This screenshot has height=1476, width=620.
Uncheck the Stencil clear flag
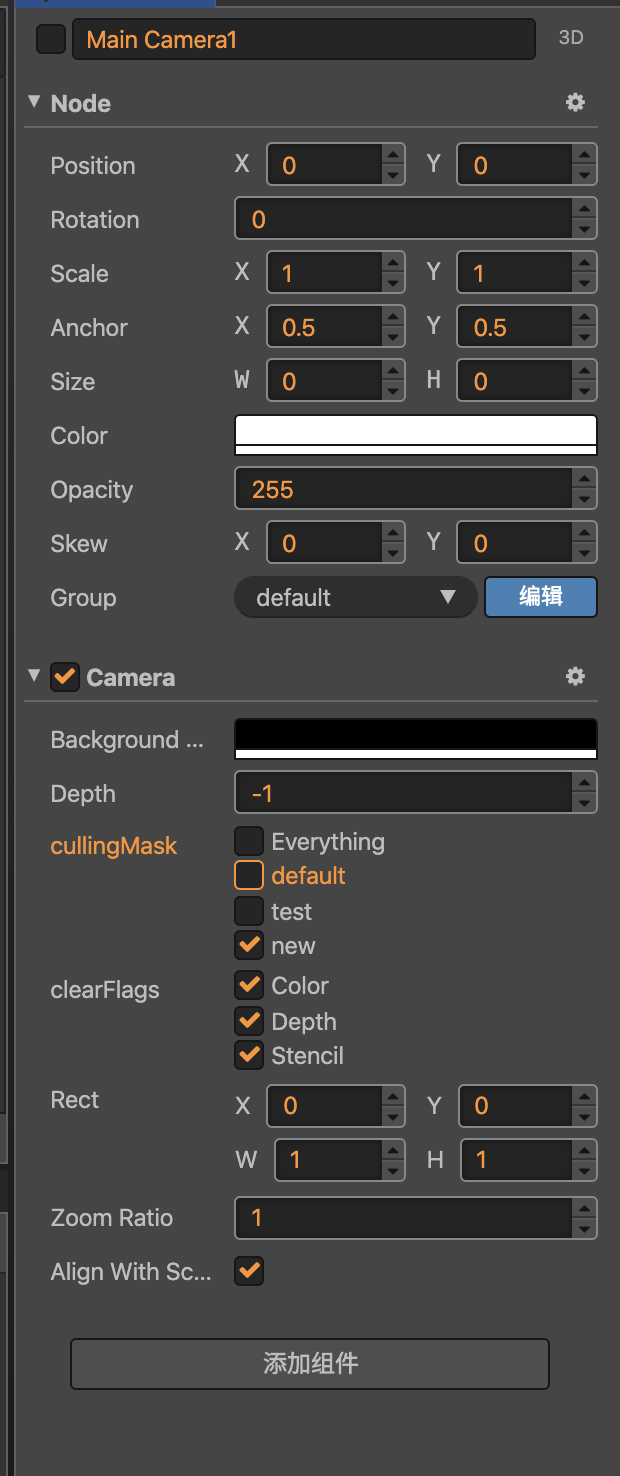pos(249,1054)
